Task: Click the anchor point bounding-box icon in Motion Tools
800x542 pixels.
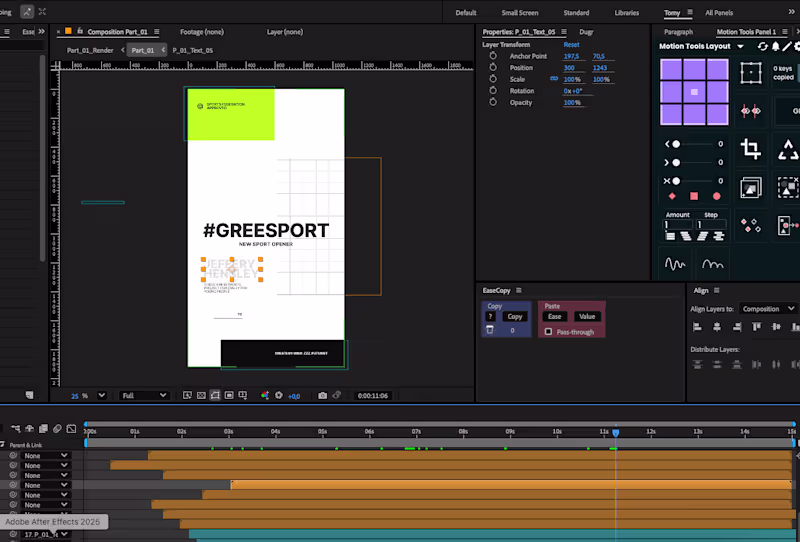Action: (751, 73)
